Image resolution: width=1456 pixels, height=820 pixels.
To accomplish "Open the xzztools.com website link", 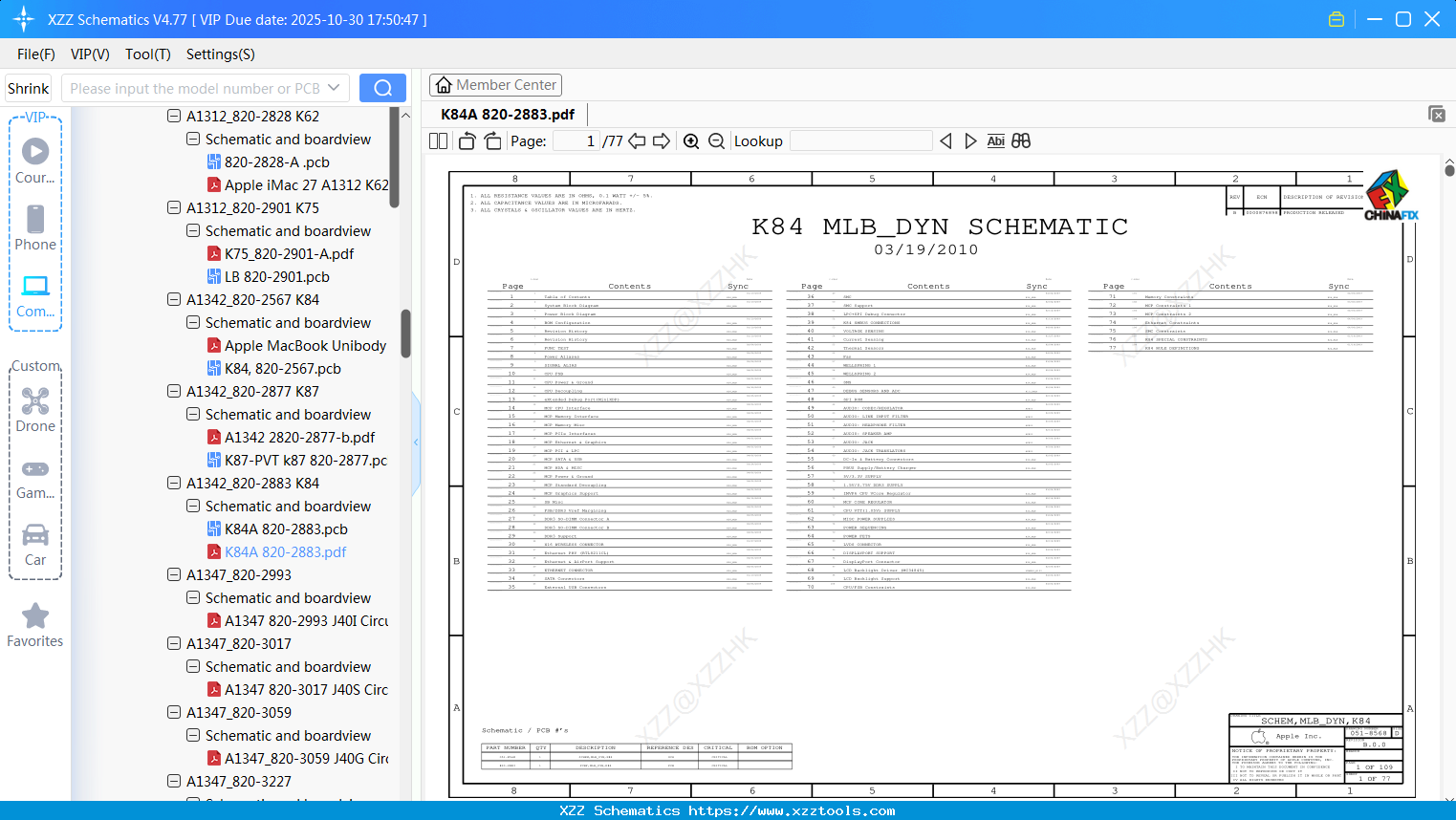I will point(792,810).
